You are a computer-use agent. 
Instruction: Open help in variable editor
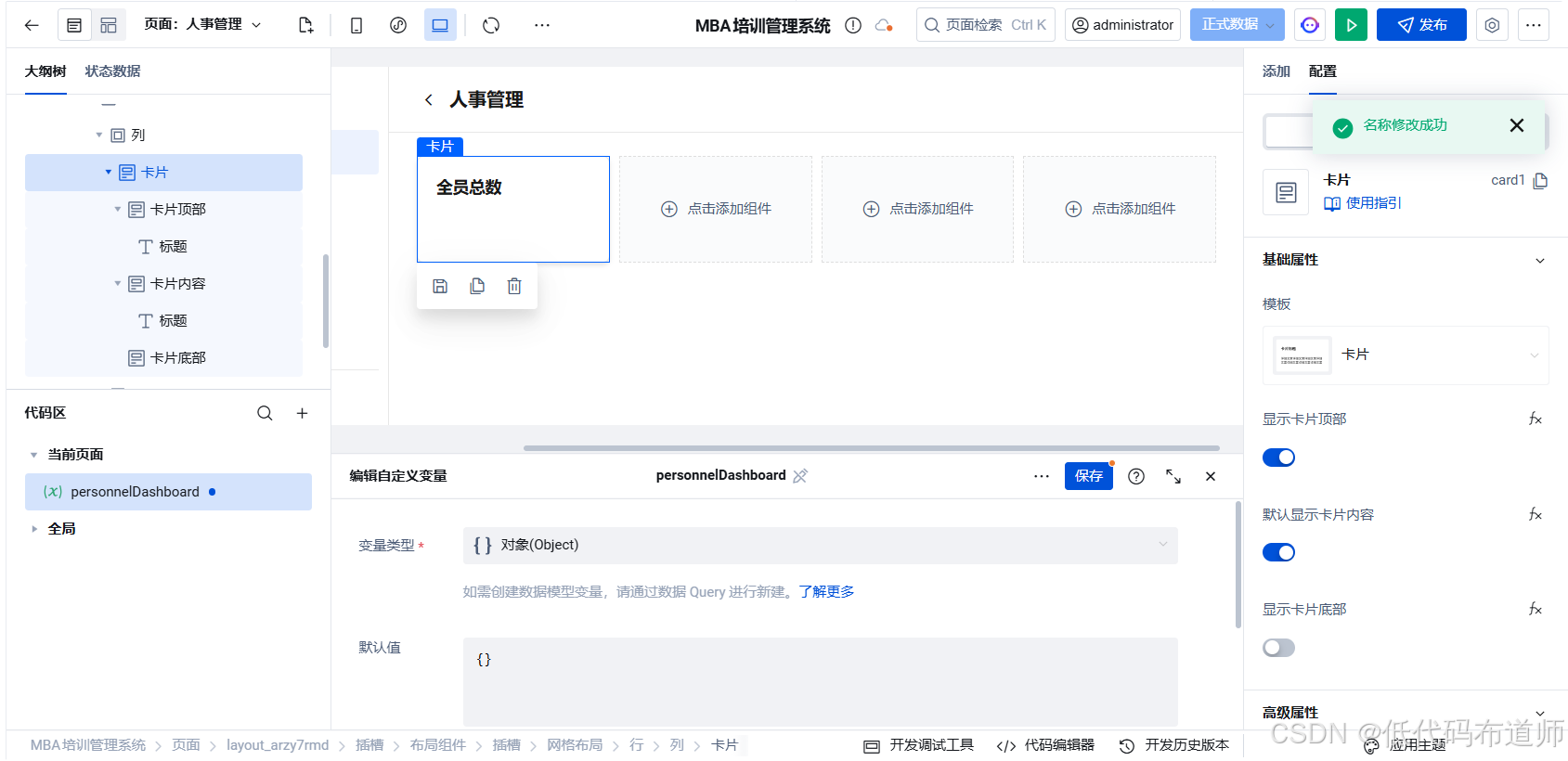click(1136, 476)
